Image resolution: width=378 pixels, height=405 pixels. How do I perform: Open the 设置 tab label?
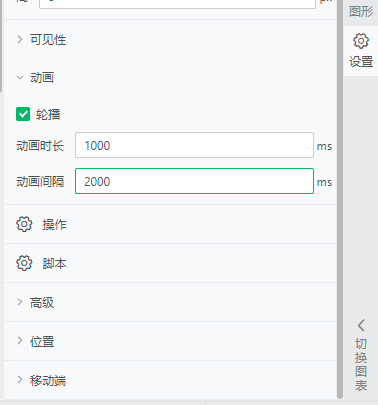(361, 62)
